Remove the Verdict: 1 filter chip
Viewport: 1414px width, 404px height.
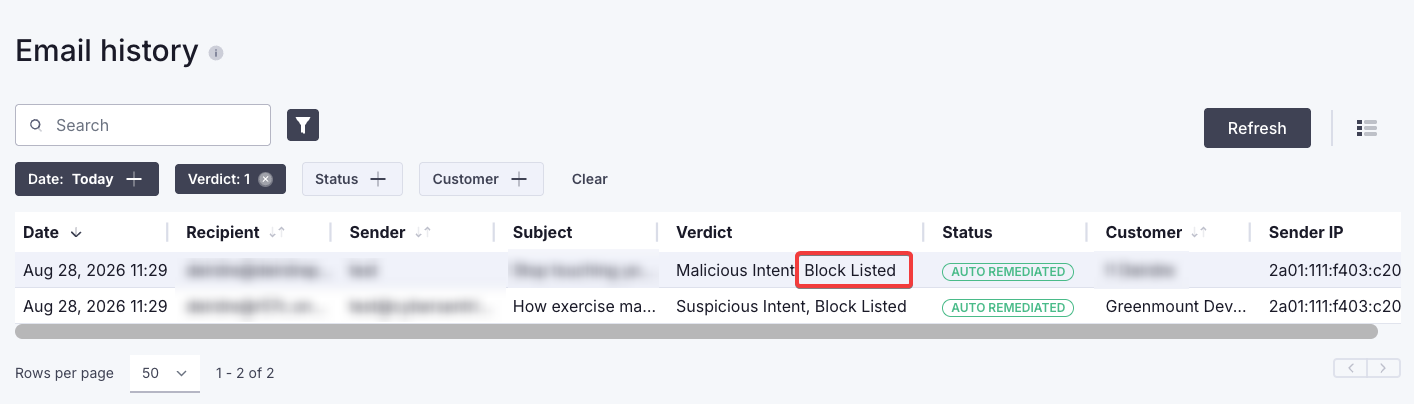[265, 179]
